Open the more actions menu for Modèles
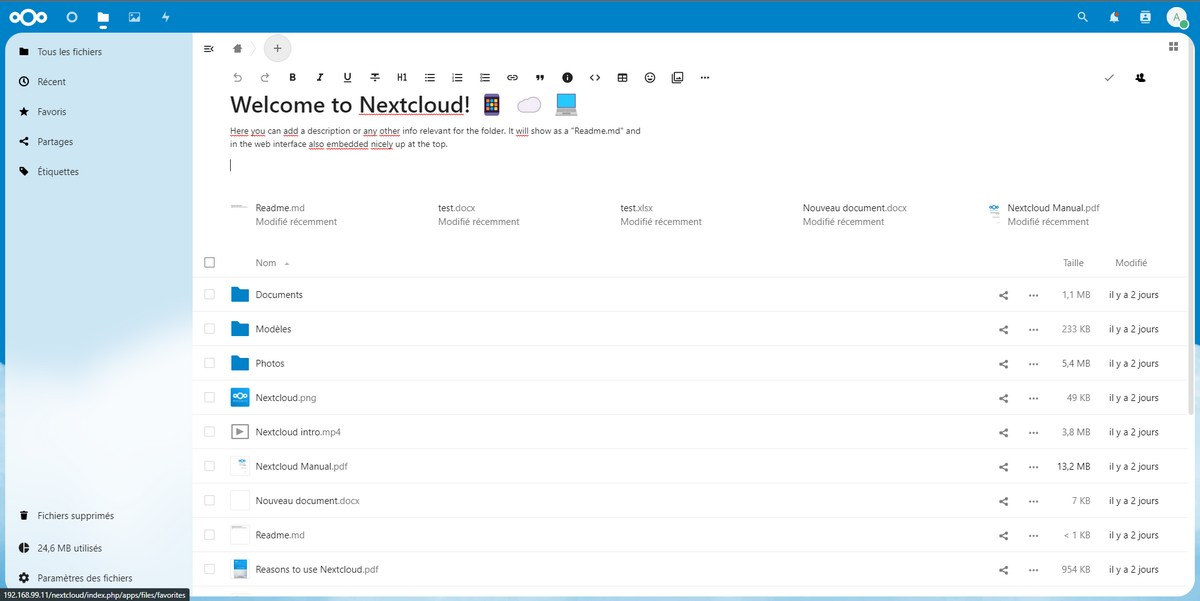The height and width of the screenshot is (601, 1200). (x=1033, y=329)
